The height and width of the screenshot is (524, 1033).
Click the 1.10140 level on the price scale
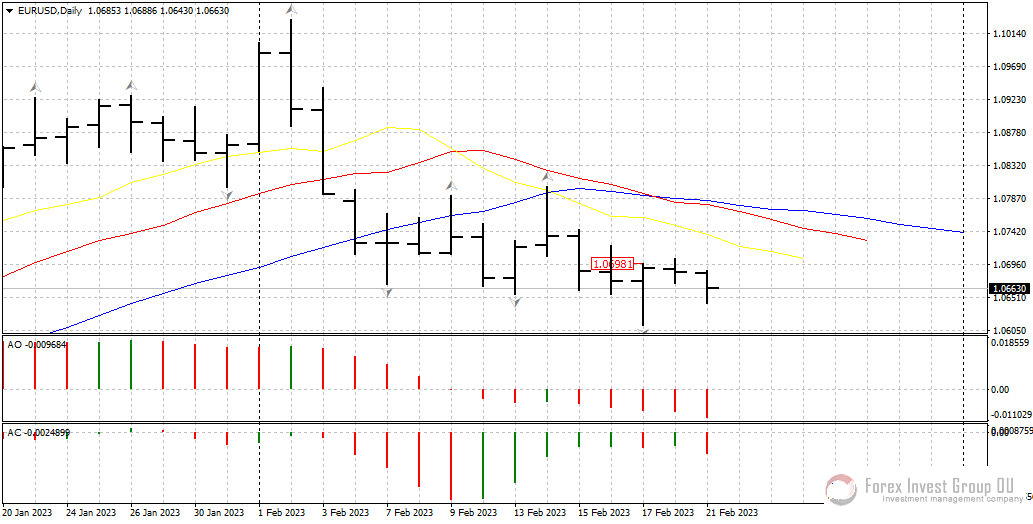pos(1009,34)
